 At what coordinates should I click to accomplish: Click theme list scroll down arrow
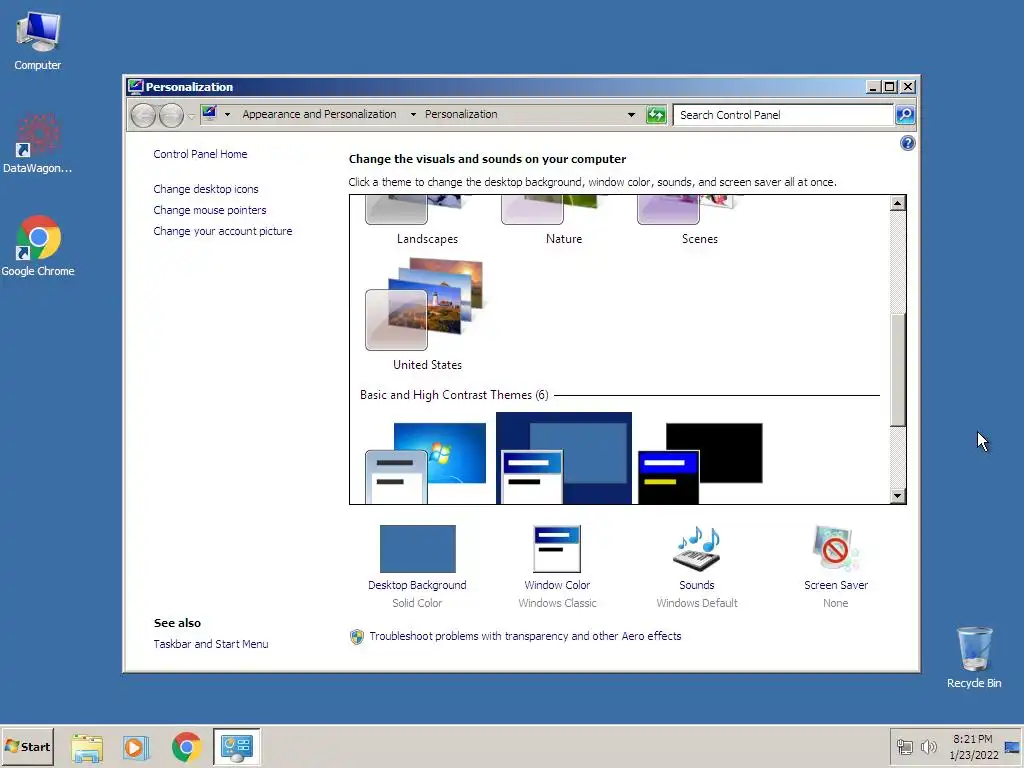point(897,496)
